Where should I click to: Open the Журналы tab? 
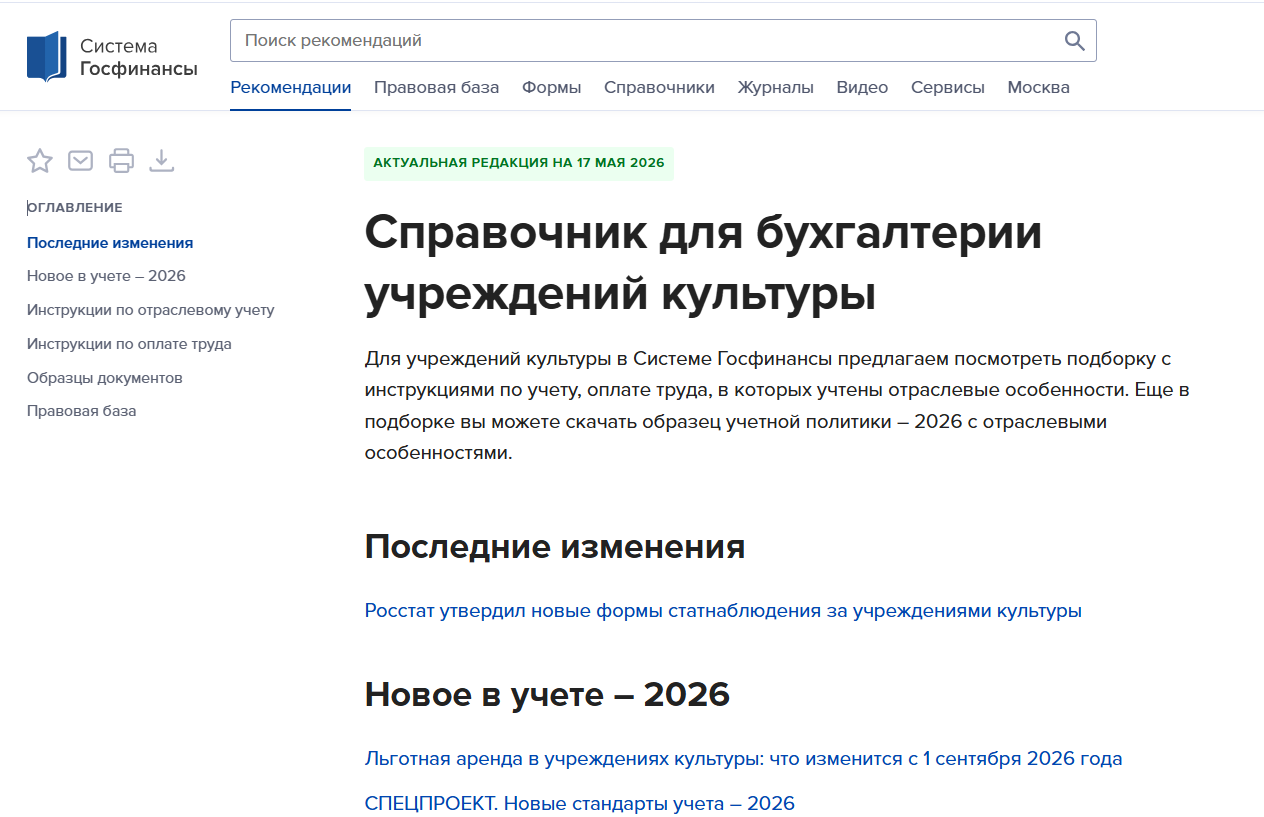[776, 88]
